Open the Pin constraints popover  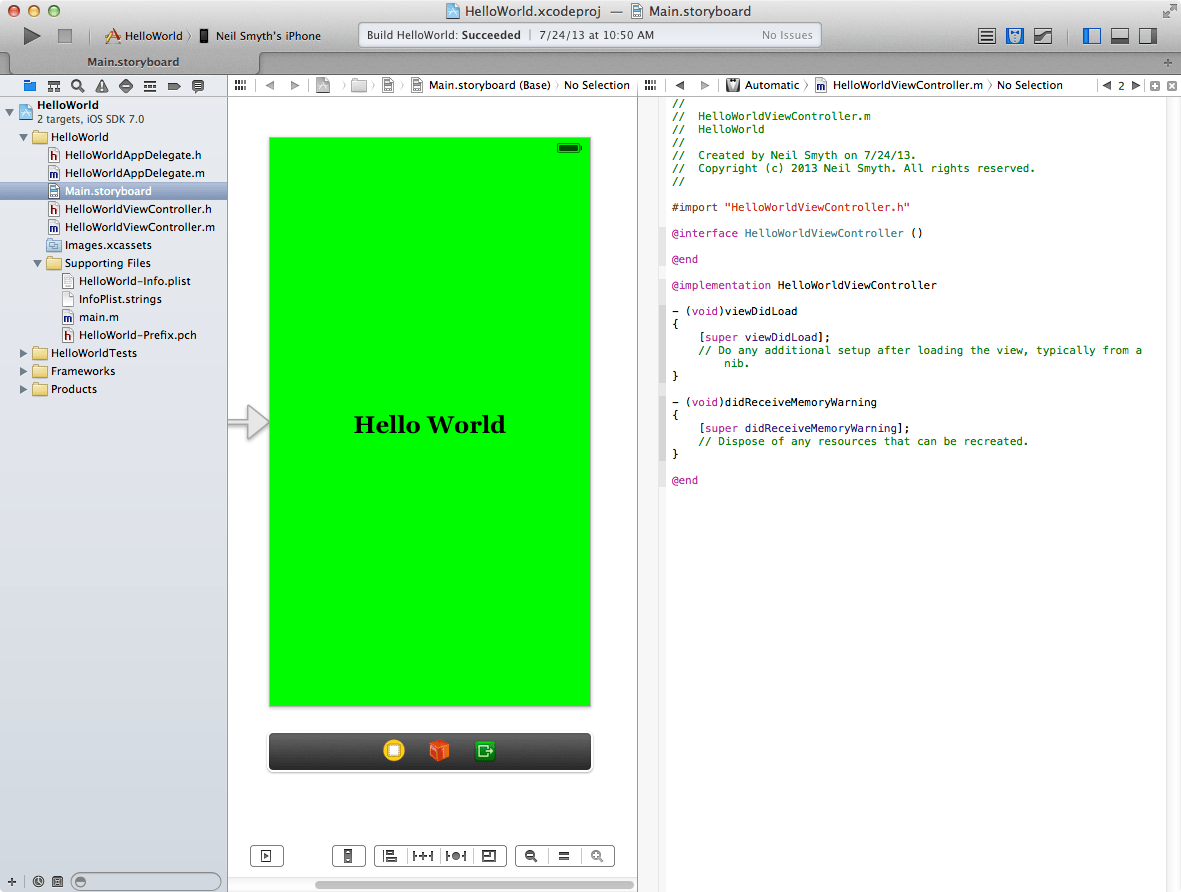coord(422,856)
